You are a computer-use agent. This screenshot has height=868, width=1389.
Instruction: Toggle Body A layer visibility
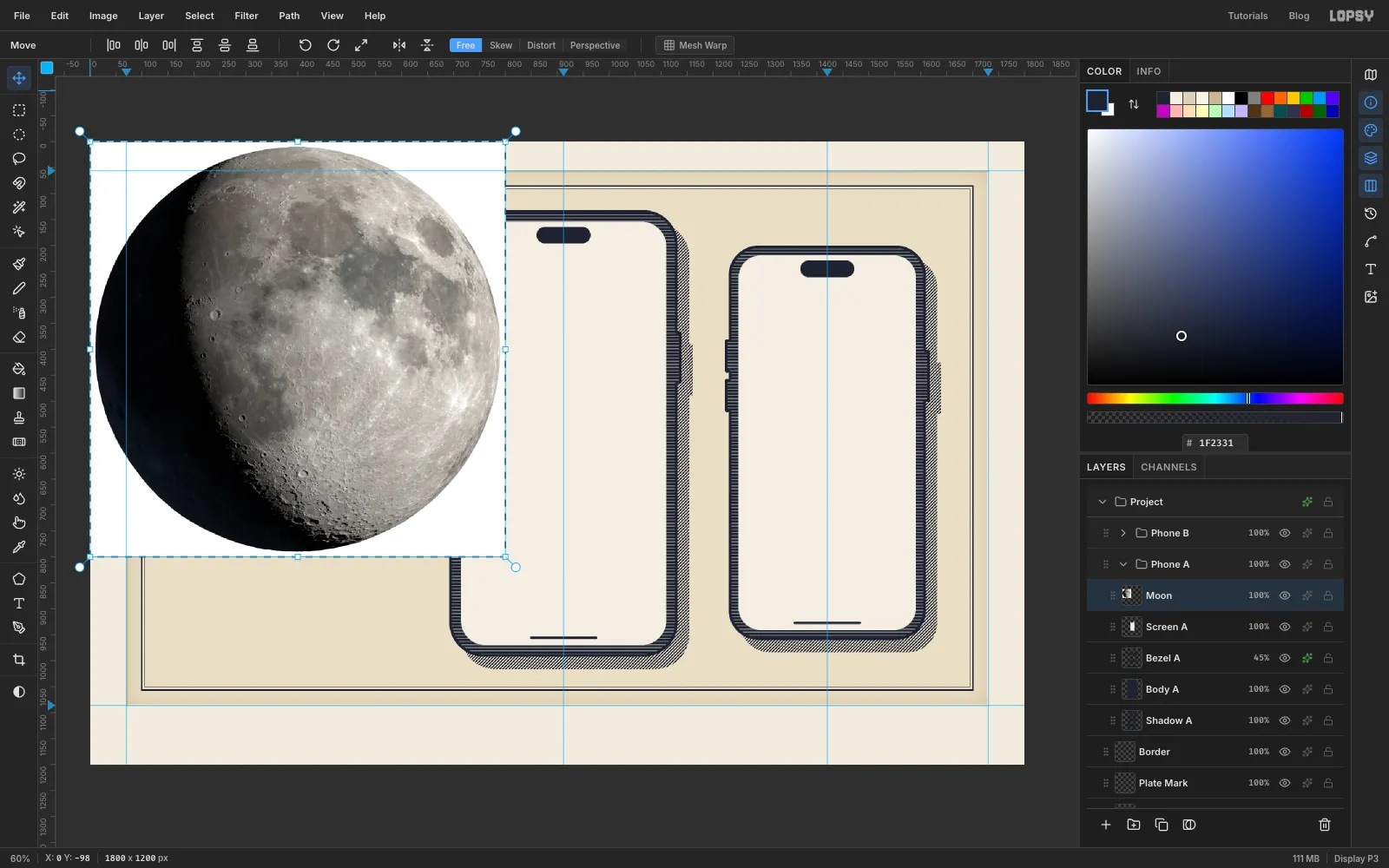pos(1285,689)
